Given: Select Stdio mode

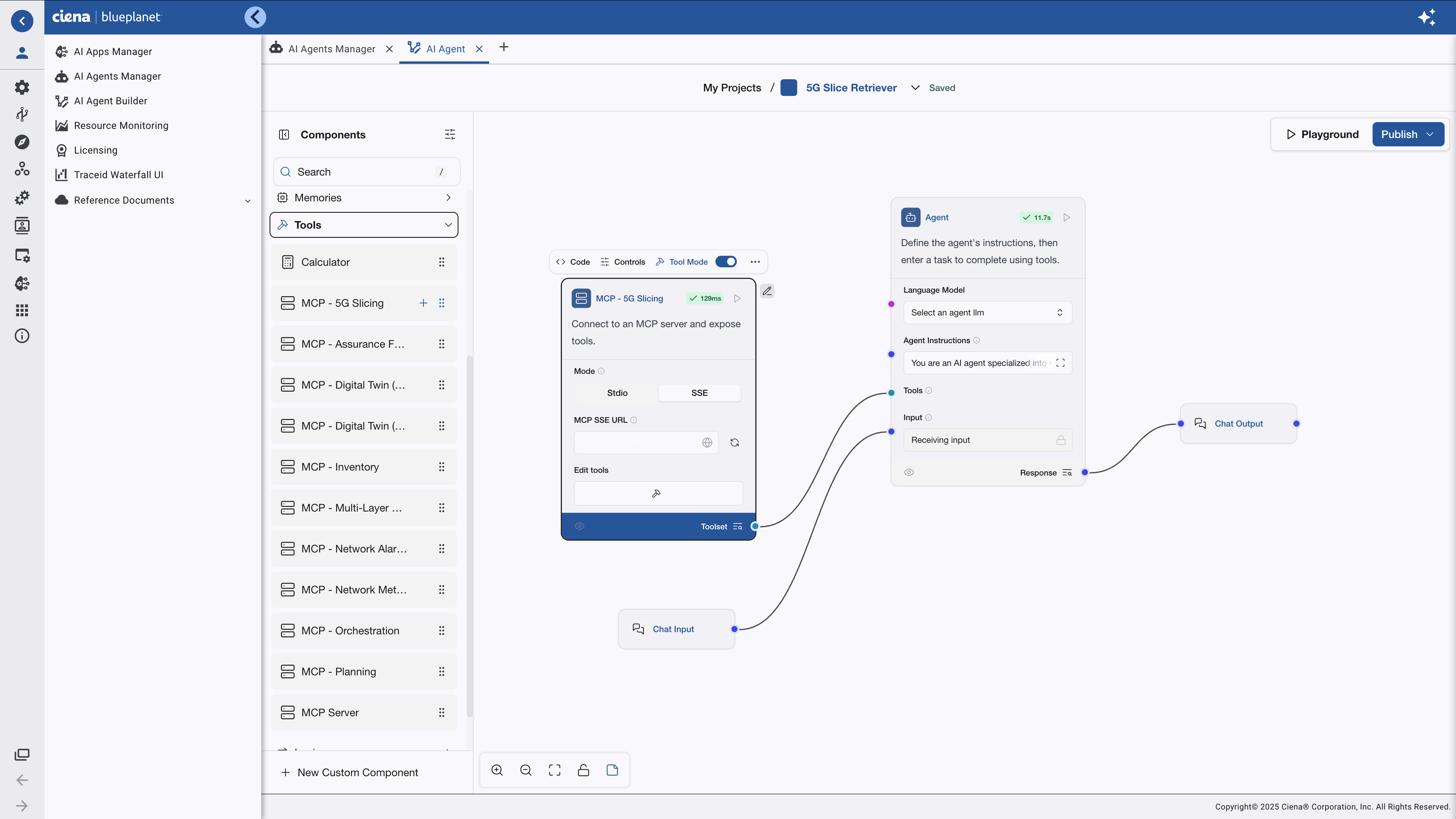Looking at the screenshot, I should click(x=617, y=393).
